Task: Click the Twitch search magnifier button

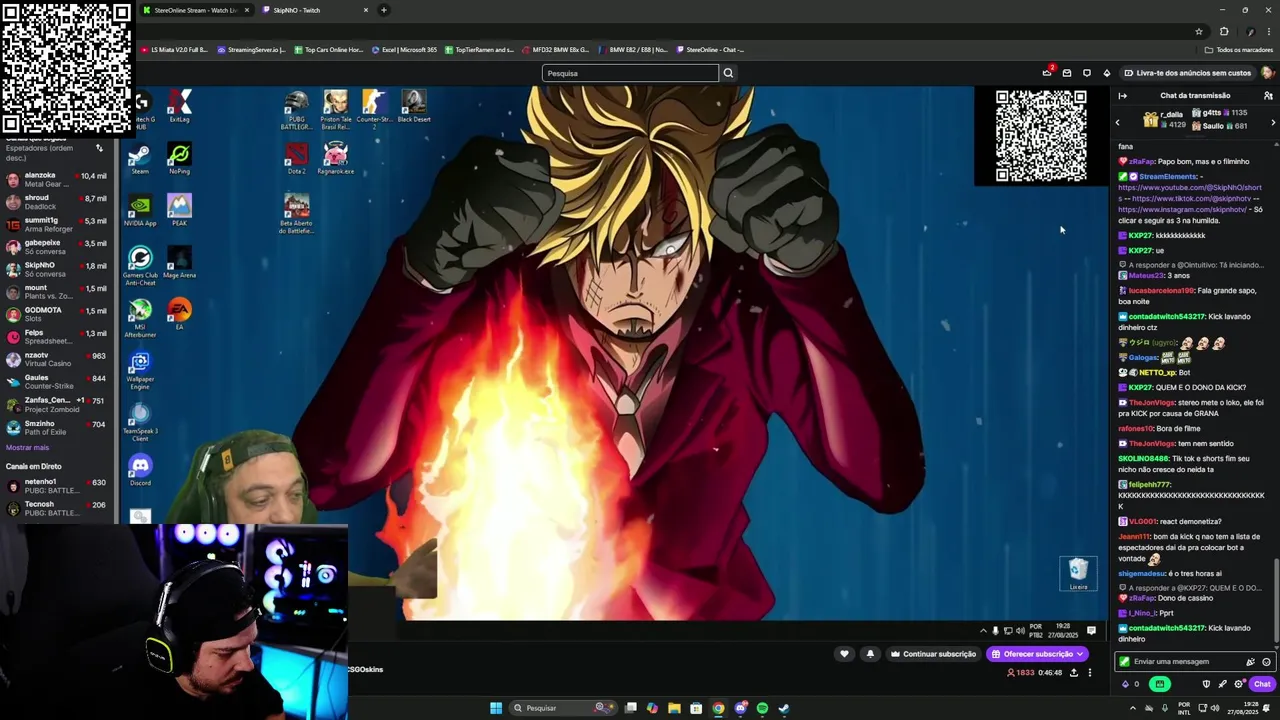Action: click(x=728, y=73)
